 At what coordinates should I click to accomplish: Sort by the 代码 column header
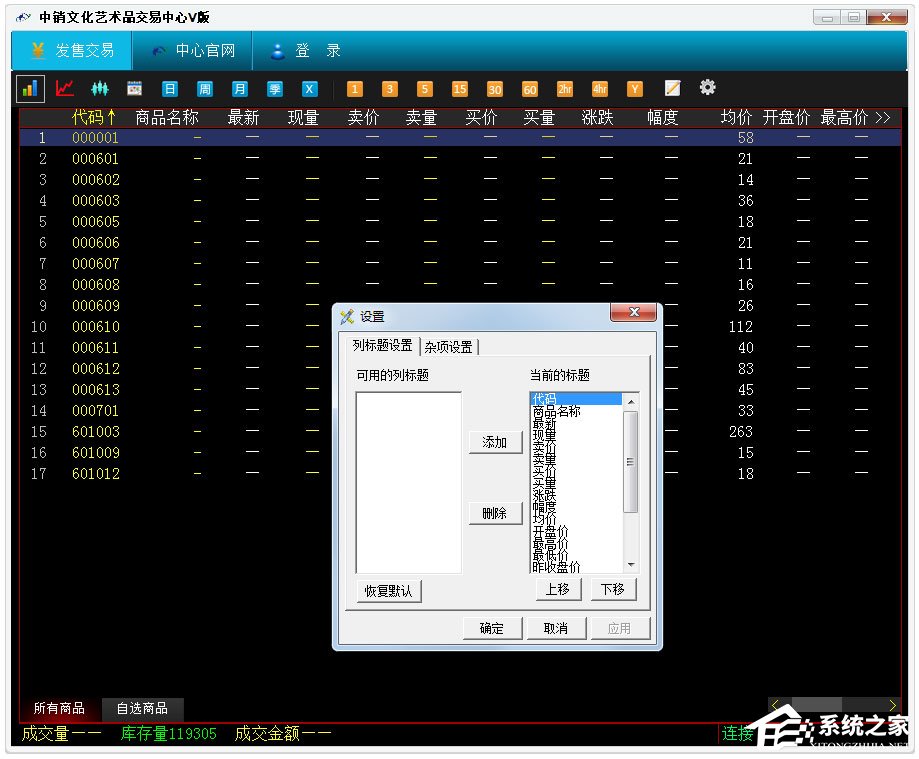(x=93, y=118)
